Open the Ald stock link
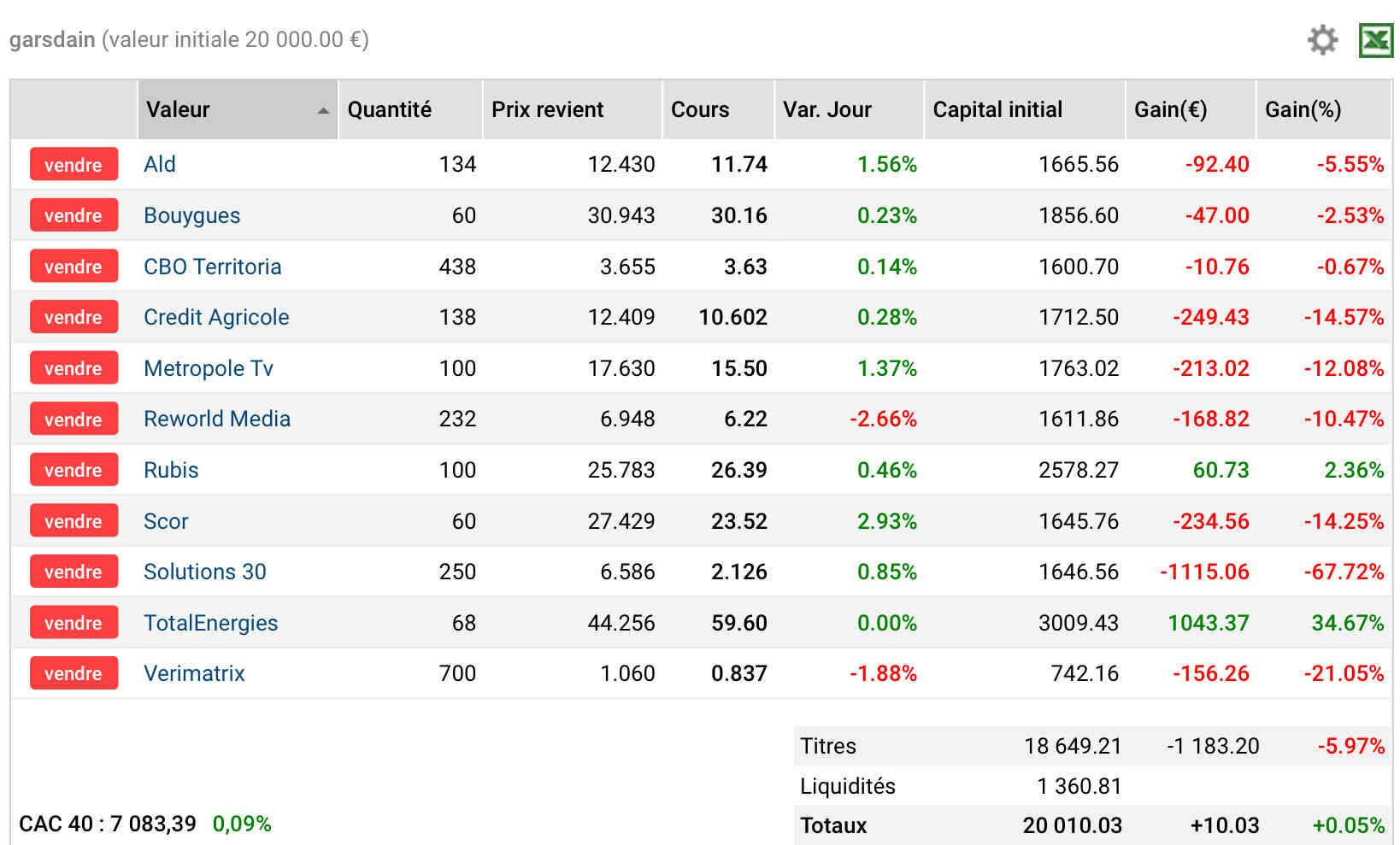The height and width of the screenshot is (845, 1400). (x=160, y=164)
